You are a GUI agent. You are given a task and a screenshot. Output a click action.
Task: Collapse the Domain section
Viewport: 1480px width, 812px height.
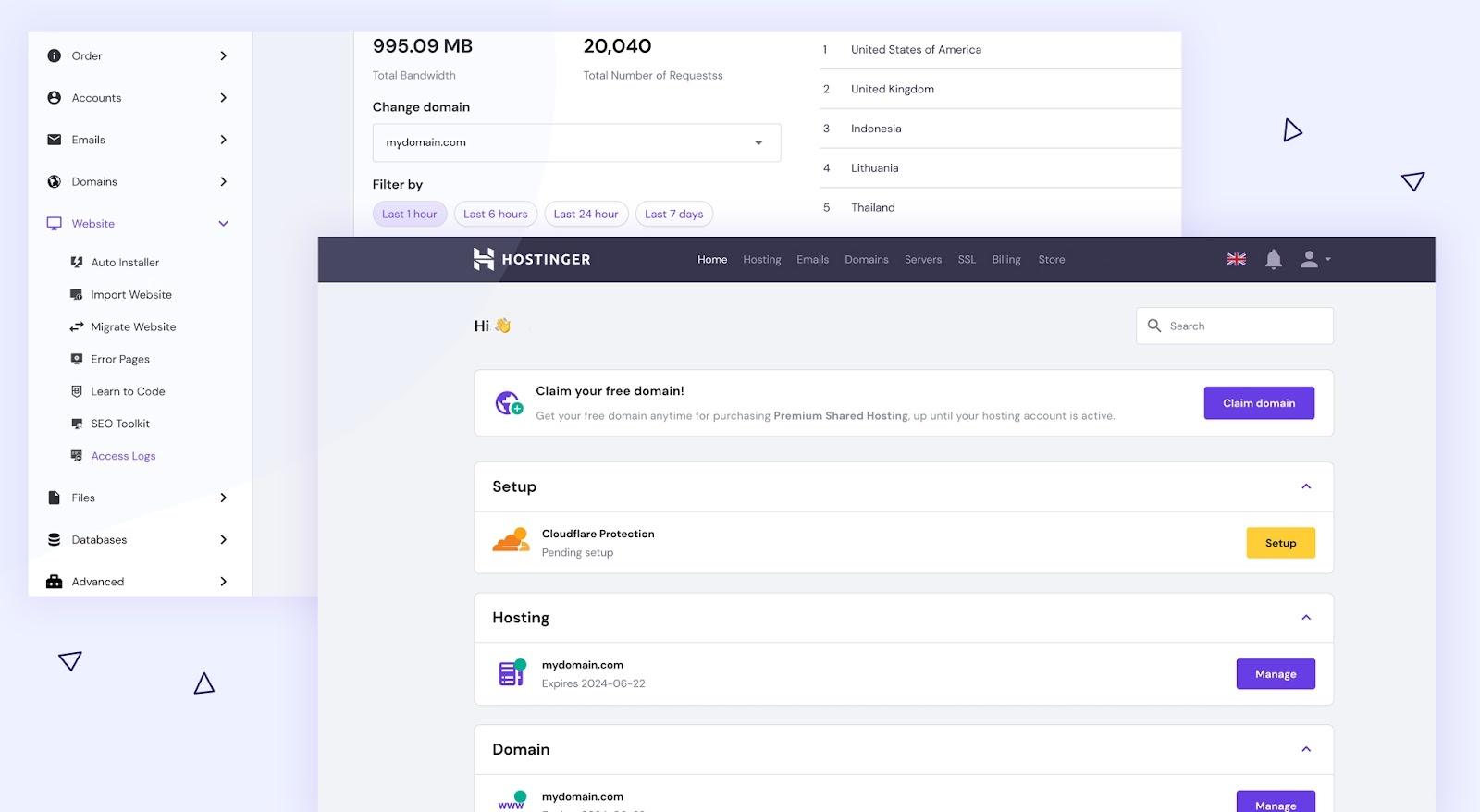(1306, 749)
